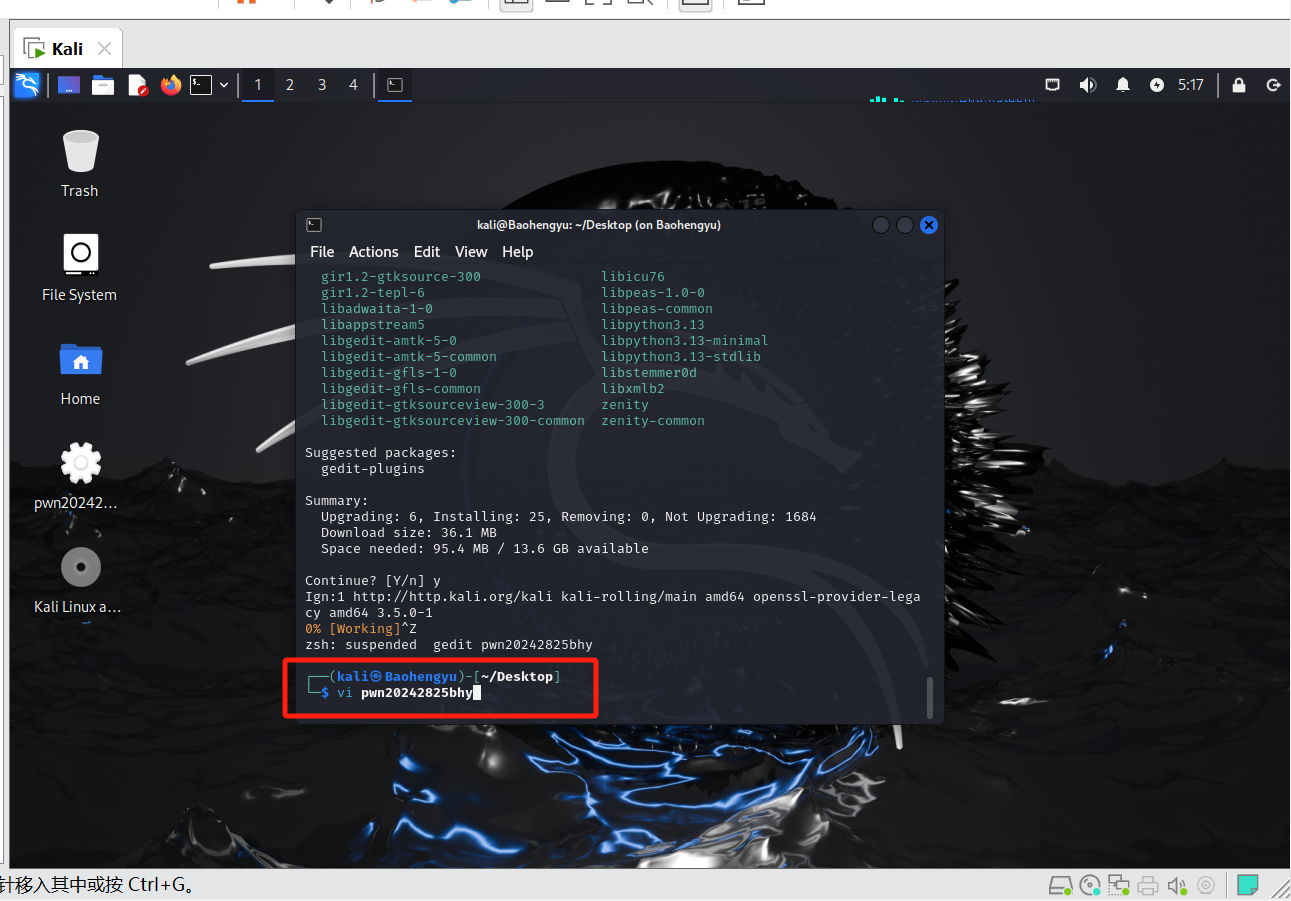Open the network connection tray icon

1053,85
